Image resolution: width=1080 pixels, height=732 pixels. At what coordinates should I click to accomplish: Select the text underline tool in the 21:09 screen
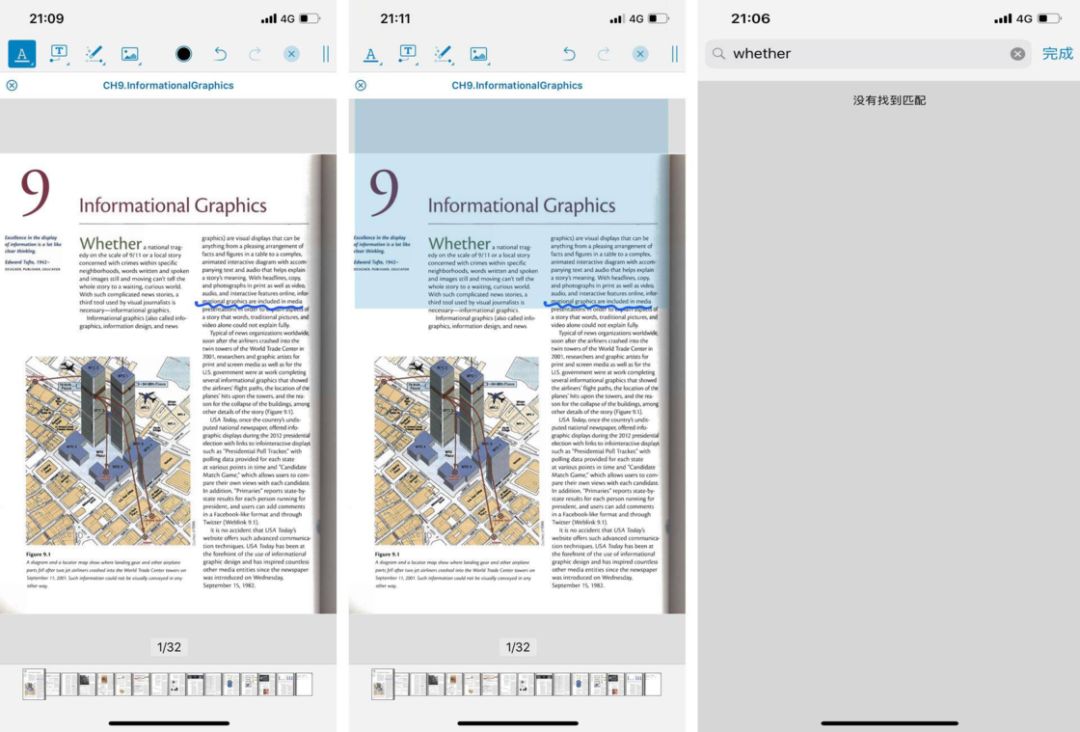coord(22,54)
